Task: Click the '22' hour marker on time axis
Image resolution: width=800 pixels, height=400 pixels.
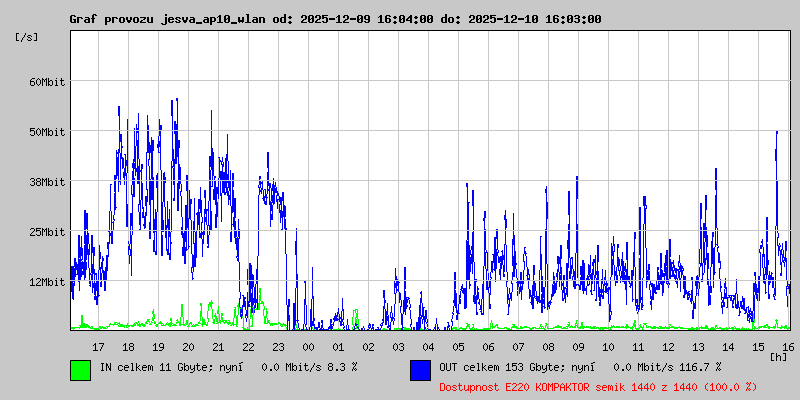Action: tap(248, 347)
